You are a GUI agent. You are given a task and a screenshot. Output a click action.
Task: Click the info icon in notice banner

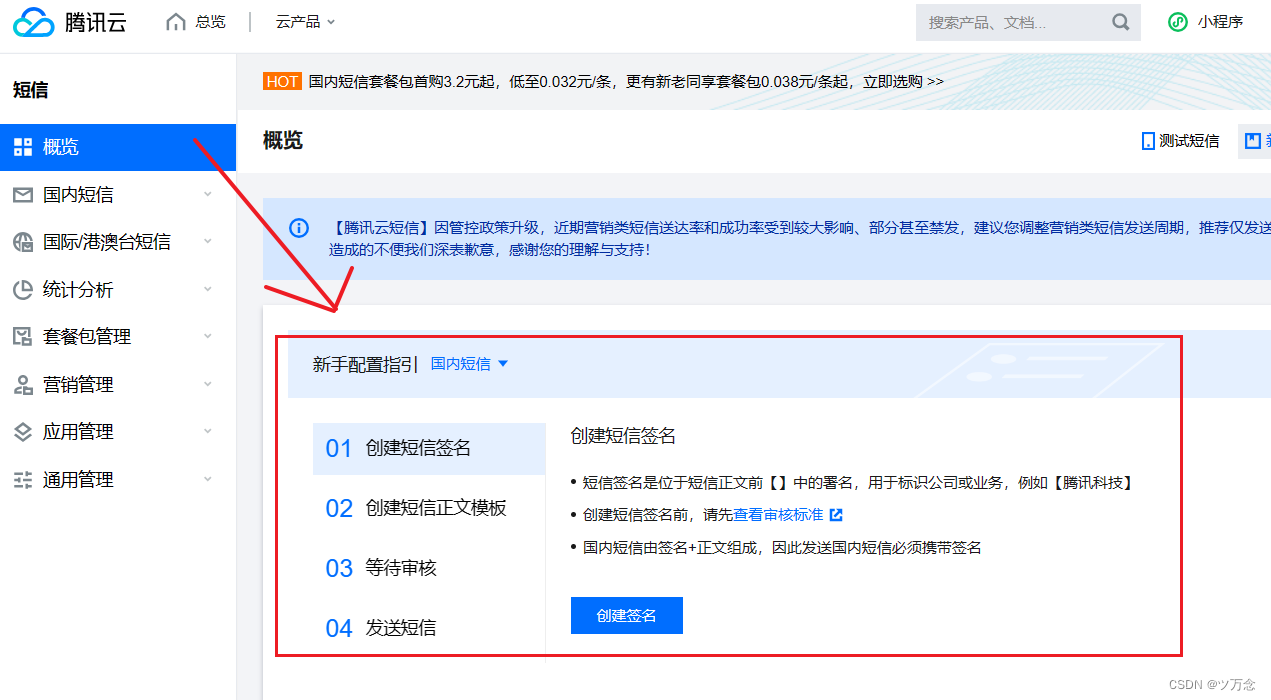point(299,228)
